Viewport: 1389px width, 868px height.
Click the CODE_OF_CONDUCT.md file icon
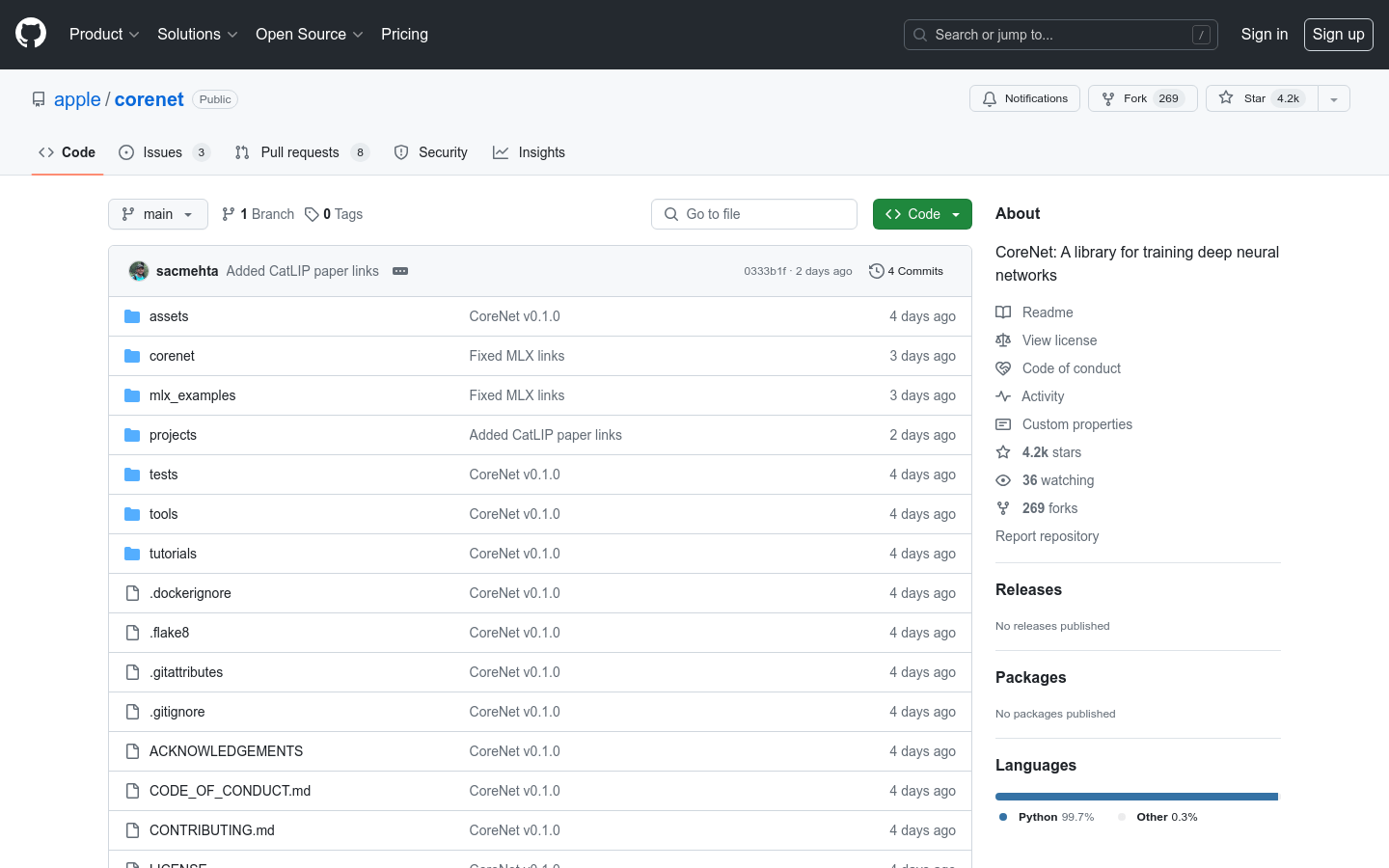tap(132, 791)
